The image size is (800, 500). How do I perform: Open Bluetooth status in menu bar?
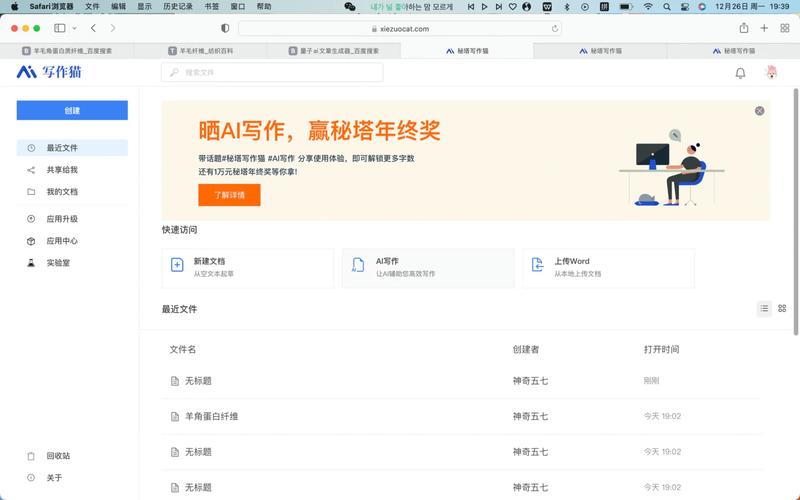[x=566, y=7]
